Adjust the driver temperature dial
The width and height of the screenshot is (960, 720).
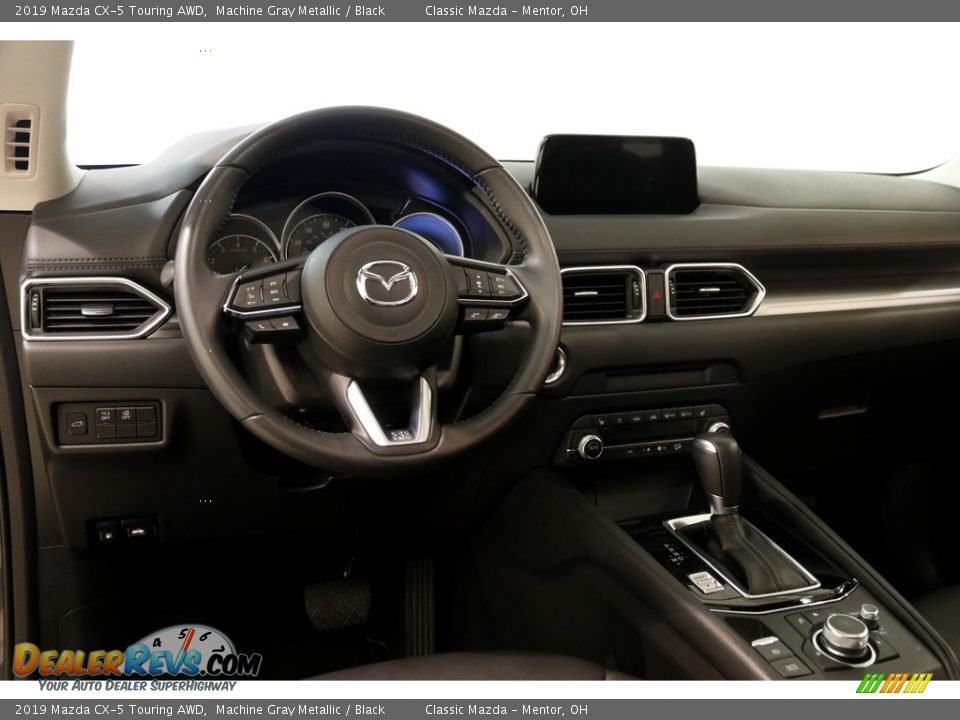591,445
